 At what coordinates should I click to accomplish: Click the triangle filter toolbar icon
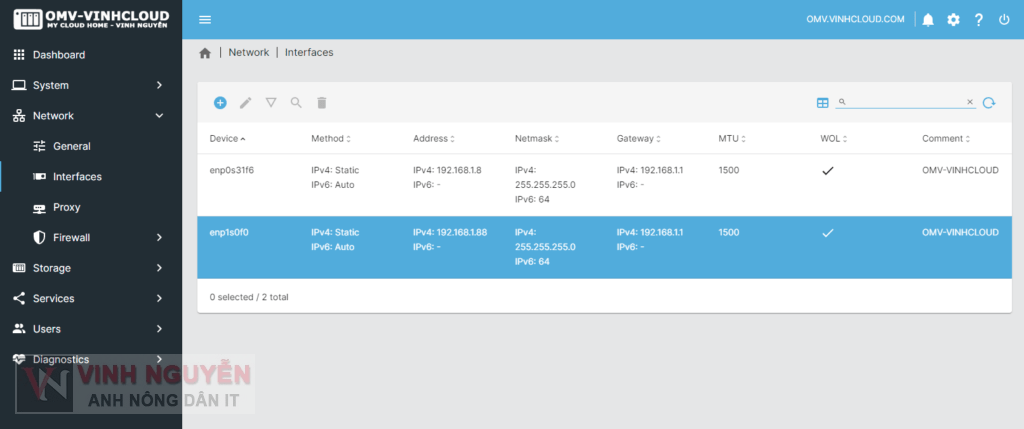[x=271, y=103]
